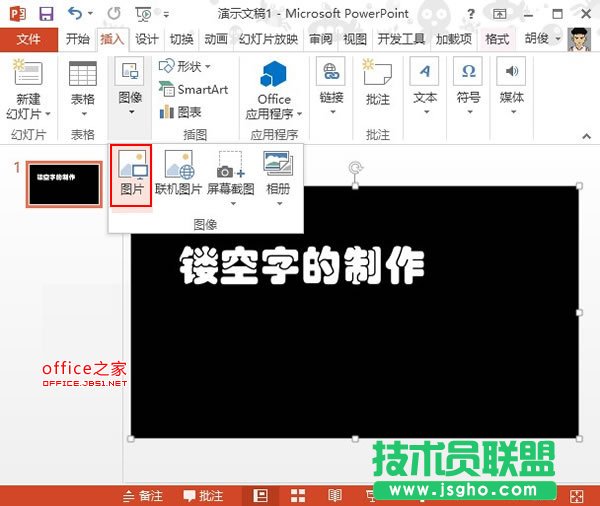Open the undo history dropdown arrow
Screen dimensions: 600x506
pos(90,14)
